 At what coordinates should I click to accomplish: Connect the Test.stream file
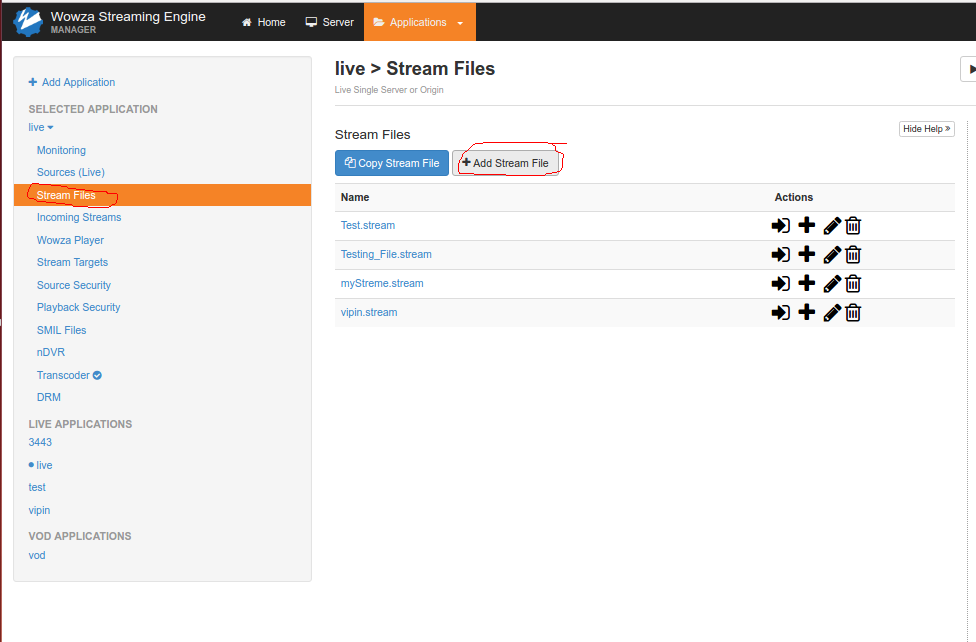(781, 225)
